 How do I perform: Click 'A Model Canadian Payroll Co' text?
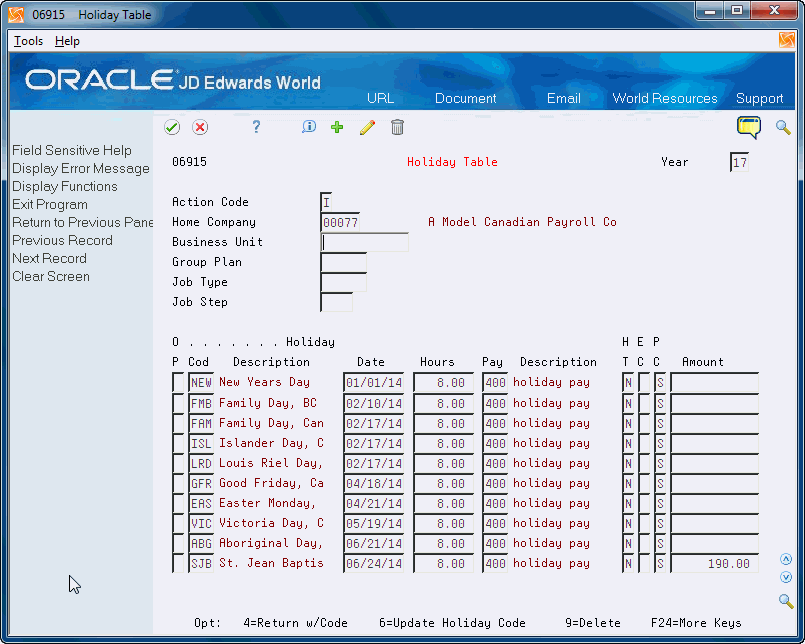[x=522, y=222]
